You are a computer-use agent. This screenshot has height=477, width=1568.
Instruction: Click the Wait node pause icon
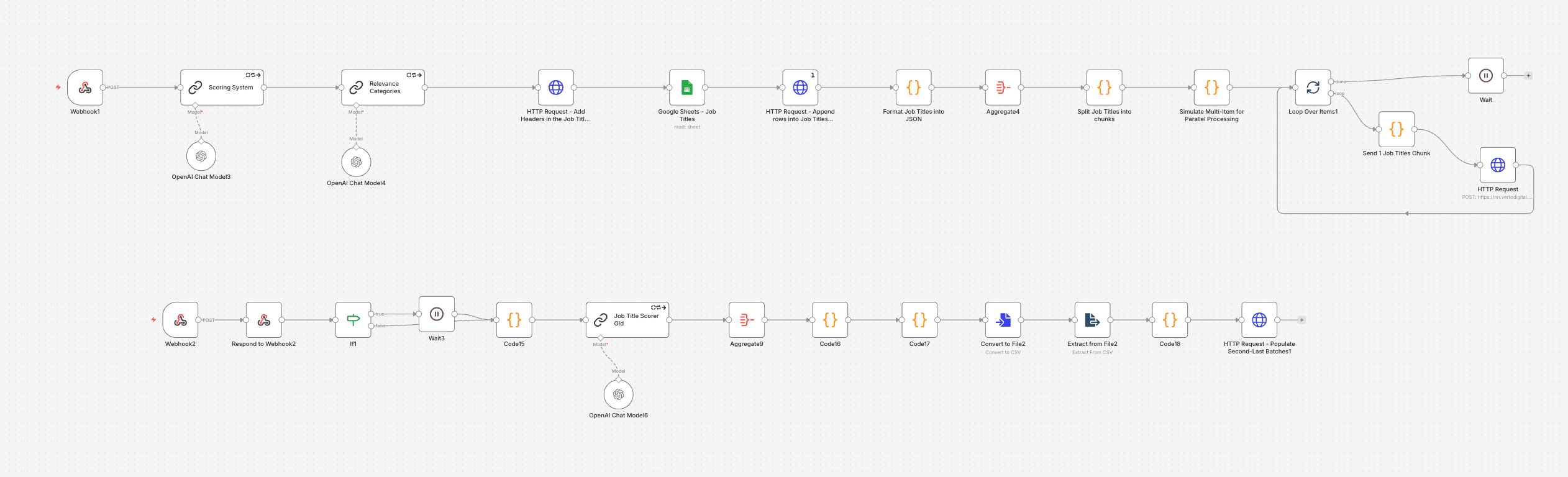click(x=1485, y=76)
